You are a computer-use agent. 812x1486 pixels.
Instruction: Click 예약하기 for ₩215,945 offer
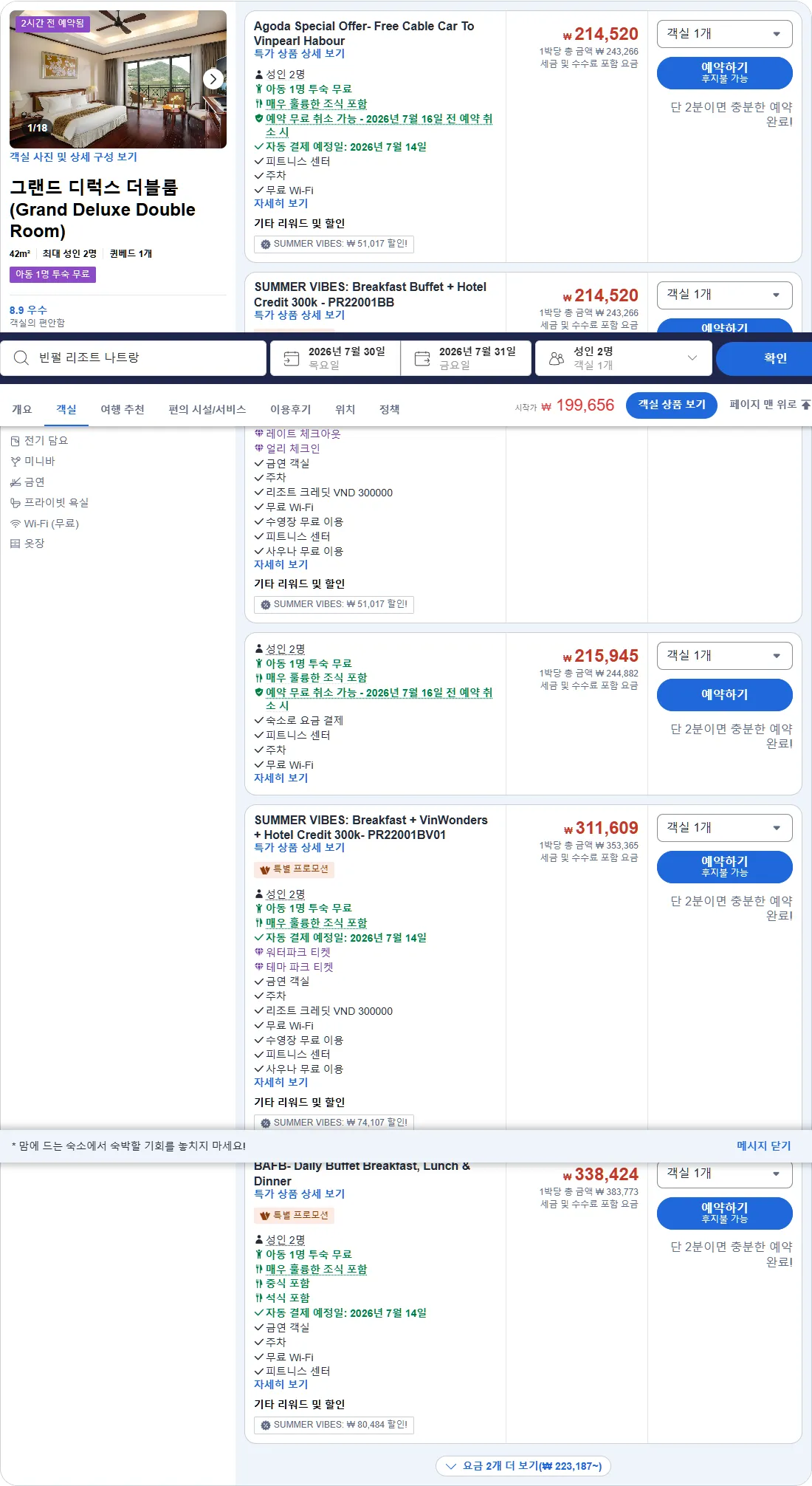(724, 694)
